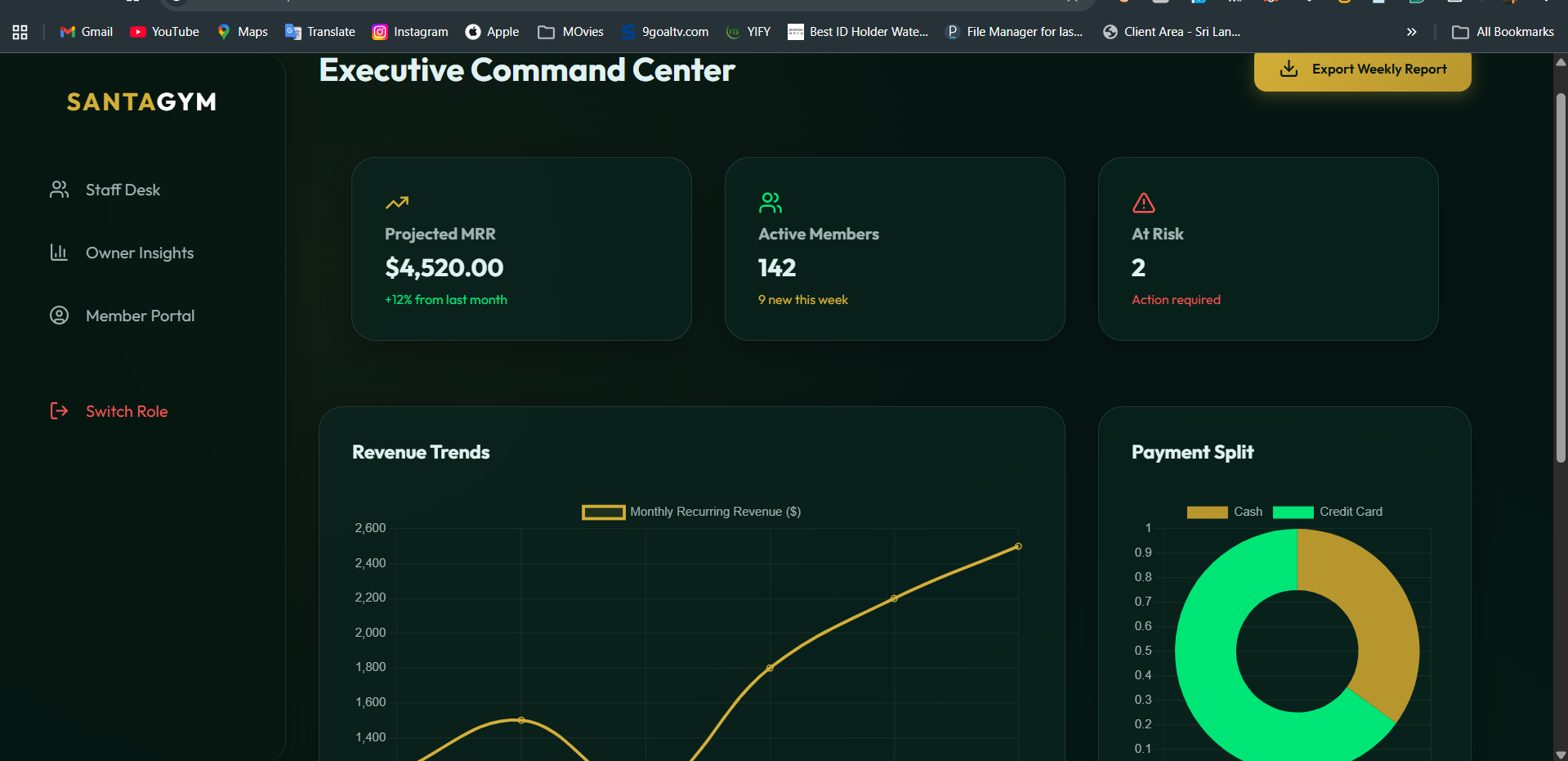Screen dimensions: 1568x761
Task: Click the Revenue Trends heading
Action: 421,452
